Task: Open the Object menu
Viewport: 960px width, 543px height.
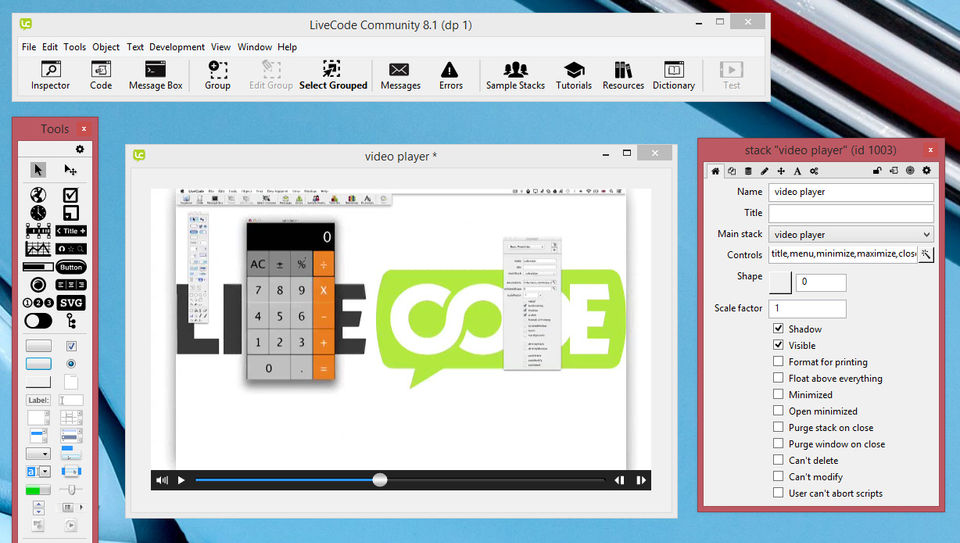Action: [x=106, y=47]
